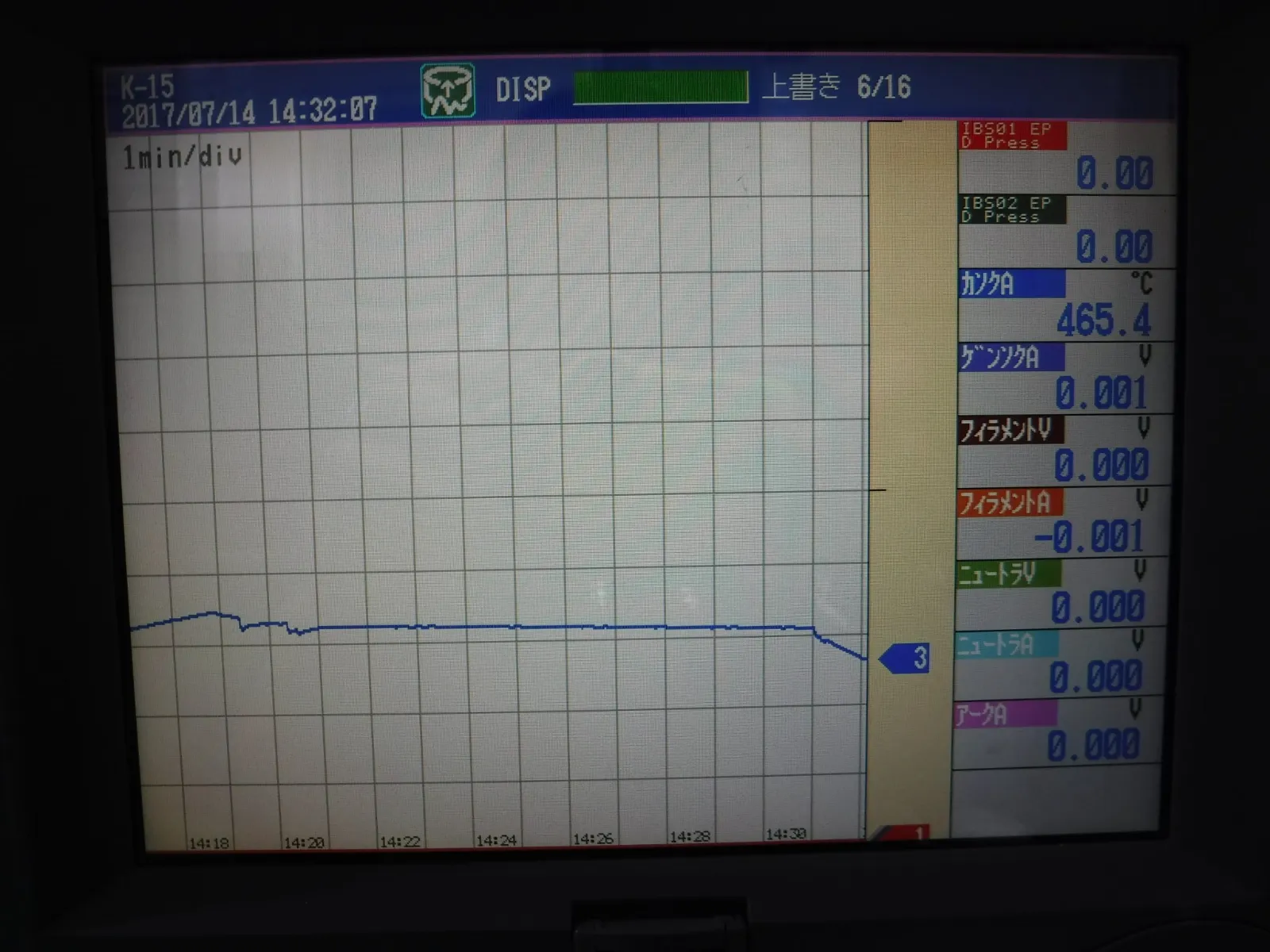
Task: Select the red channel 1 marker
Action: [x=902, y=832]
